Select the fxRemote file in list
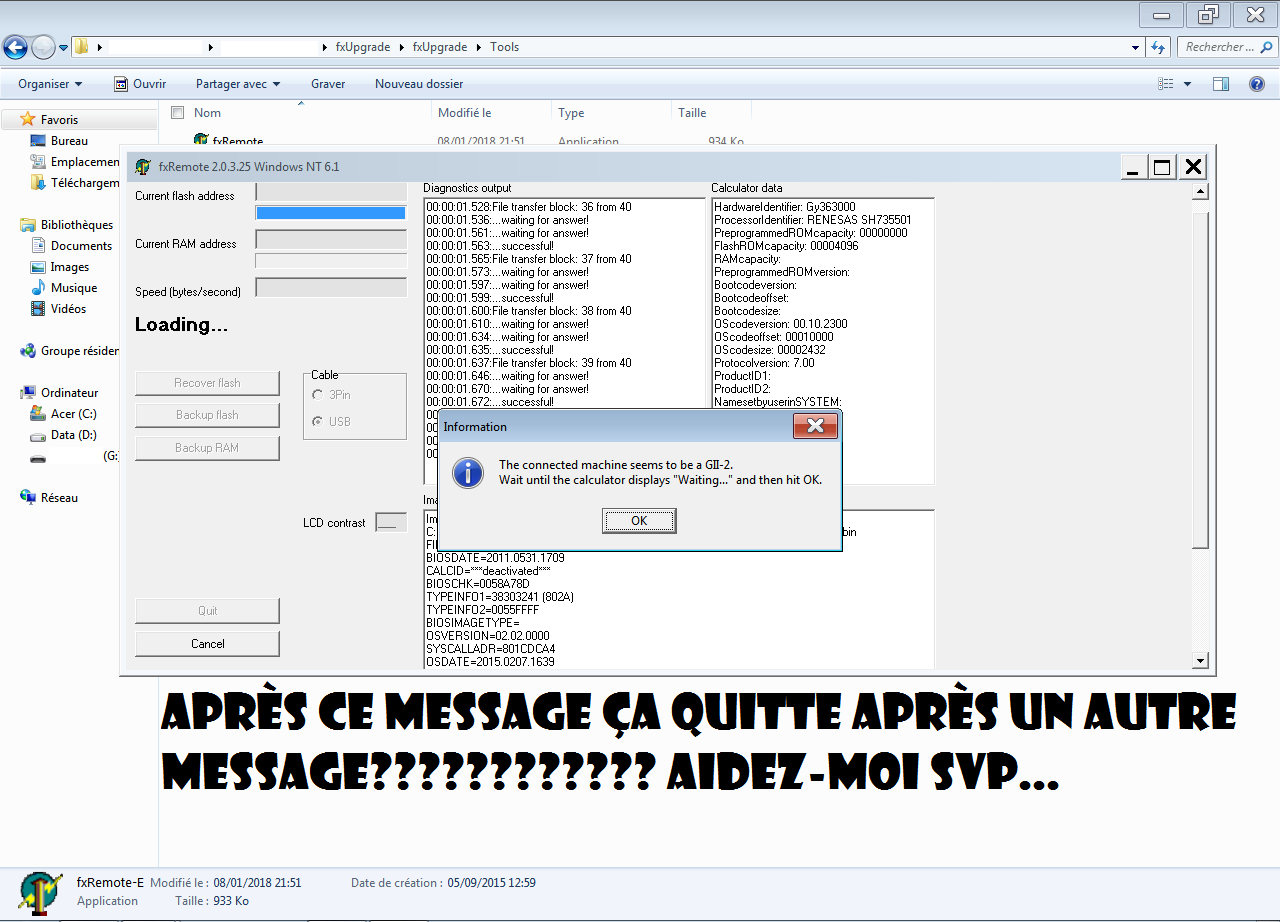Screen dimensions: 1280x922 [x=238, y=141]
